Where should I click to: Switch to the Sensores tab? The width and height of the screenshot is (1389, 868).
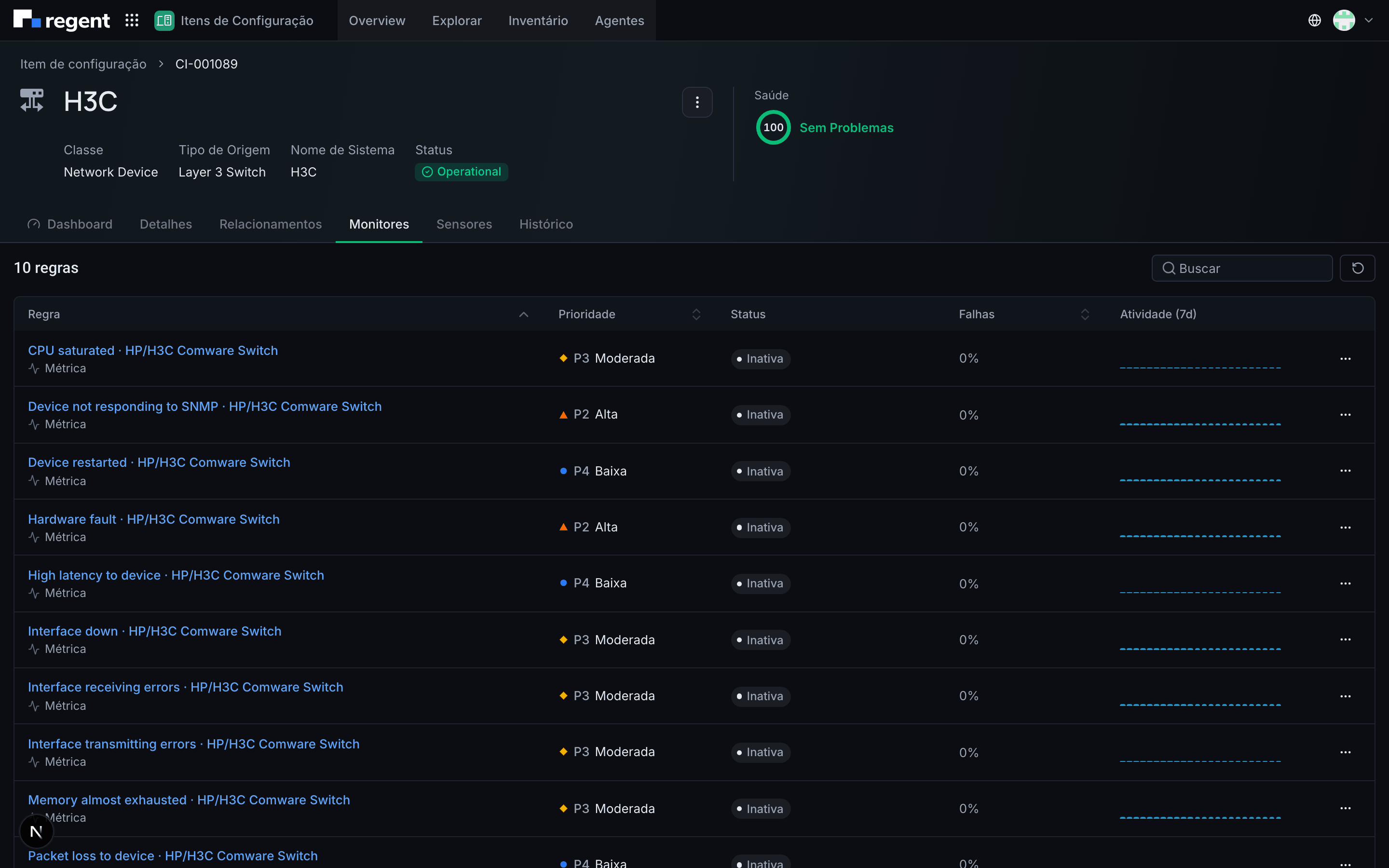point(464,224)
